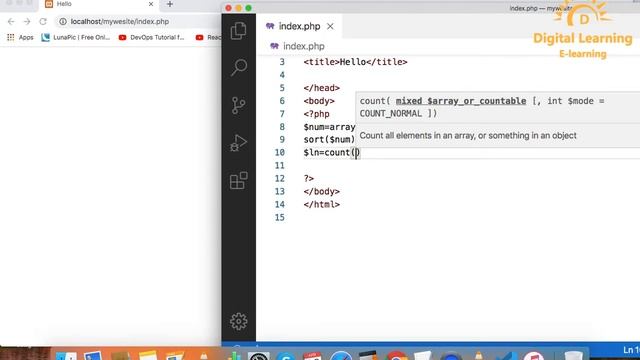Click the Chrome address bar URL
This screenshot has height=360, width=640.
(120, 21)
